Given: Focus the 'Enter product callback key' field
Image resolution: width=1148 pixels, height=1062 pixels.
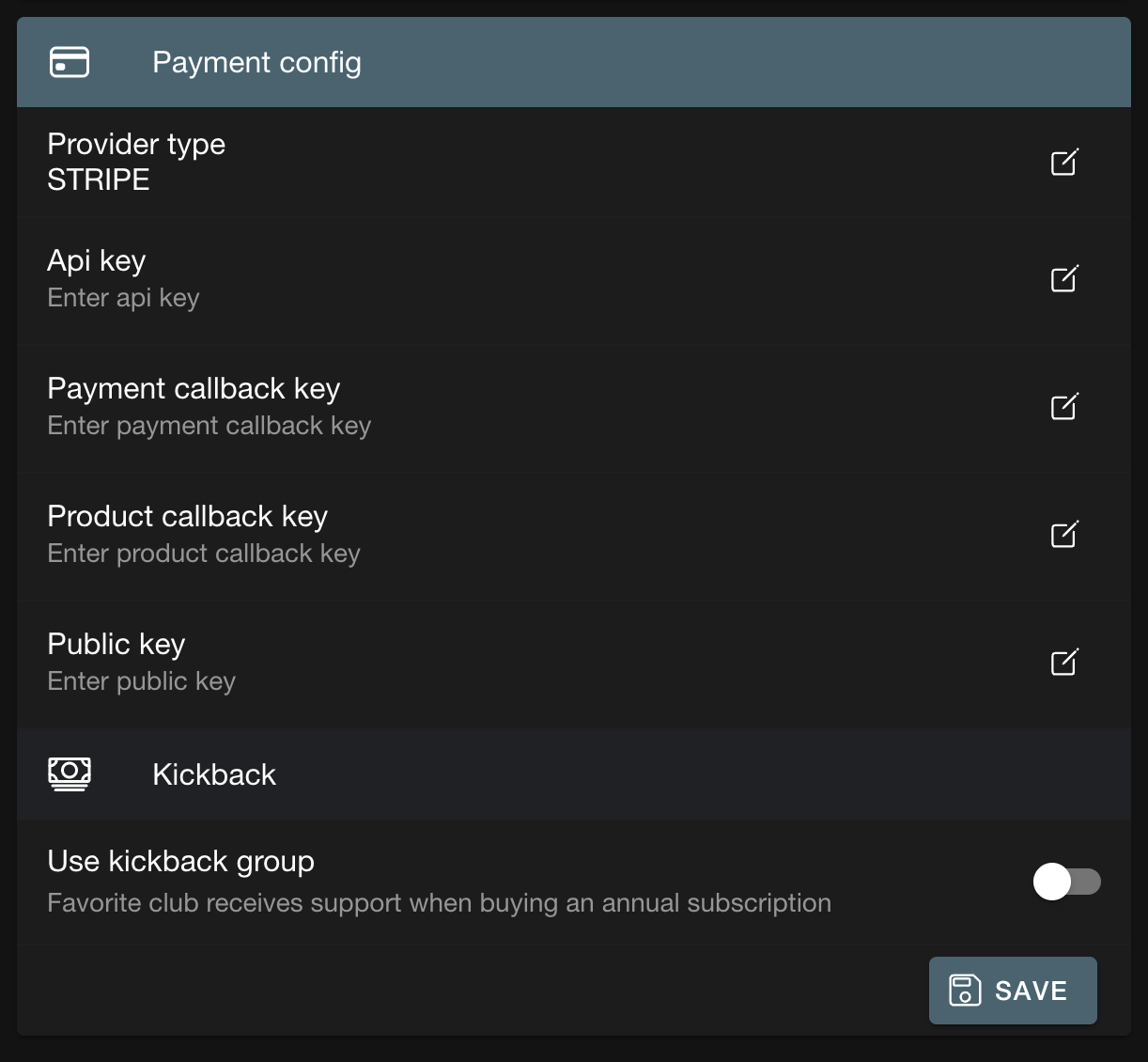Looking at the screenshot, I should pos(204,554).
